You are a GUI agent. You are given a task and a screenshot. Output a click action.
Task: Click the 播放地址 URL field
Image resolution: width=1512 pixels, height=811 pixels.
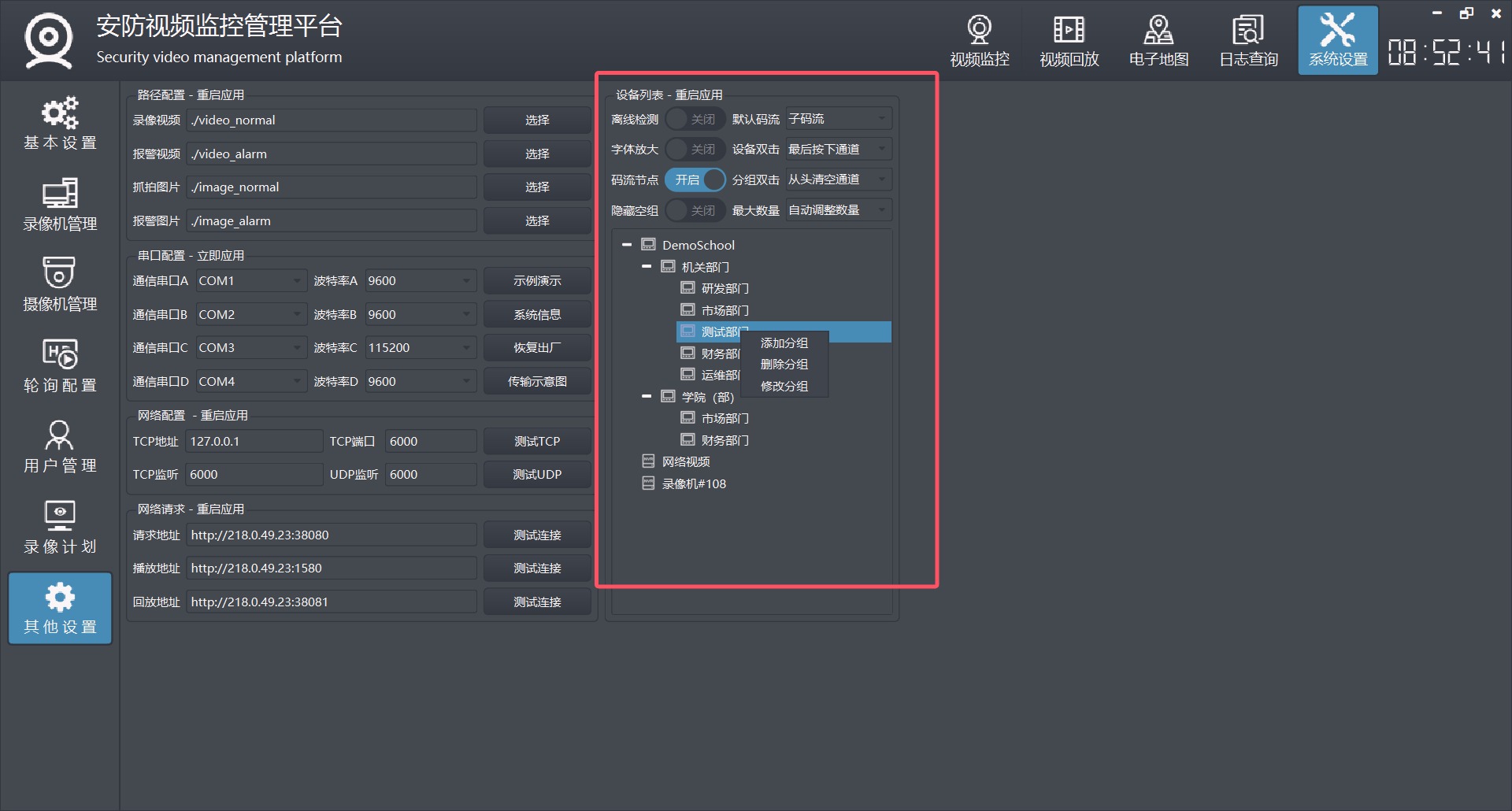pyautogui.click(x=332, y=568)
